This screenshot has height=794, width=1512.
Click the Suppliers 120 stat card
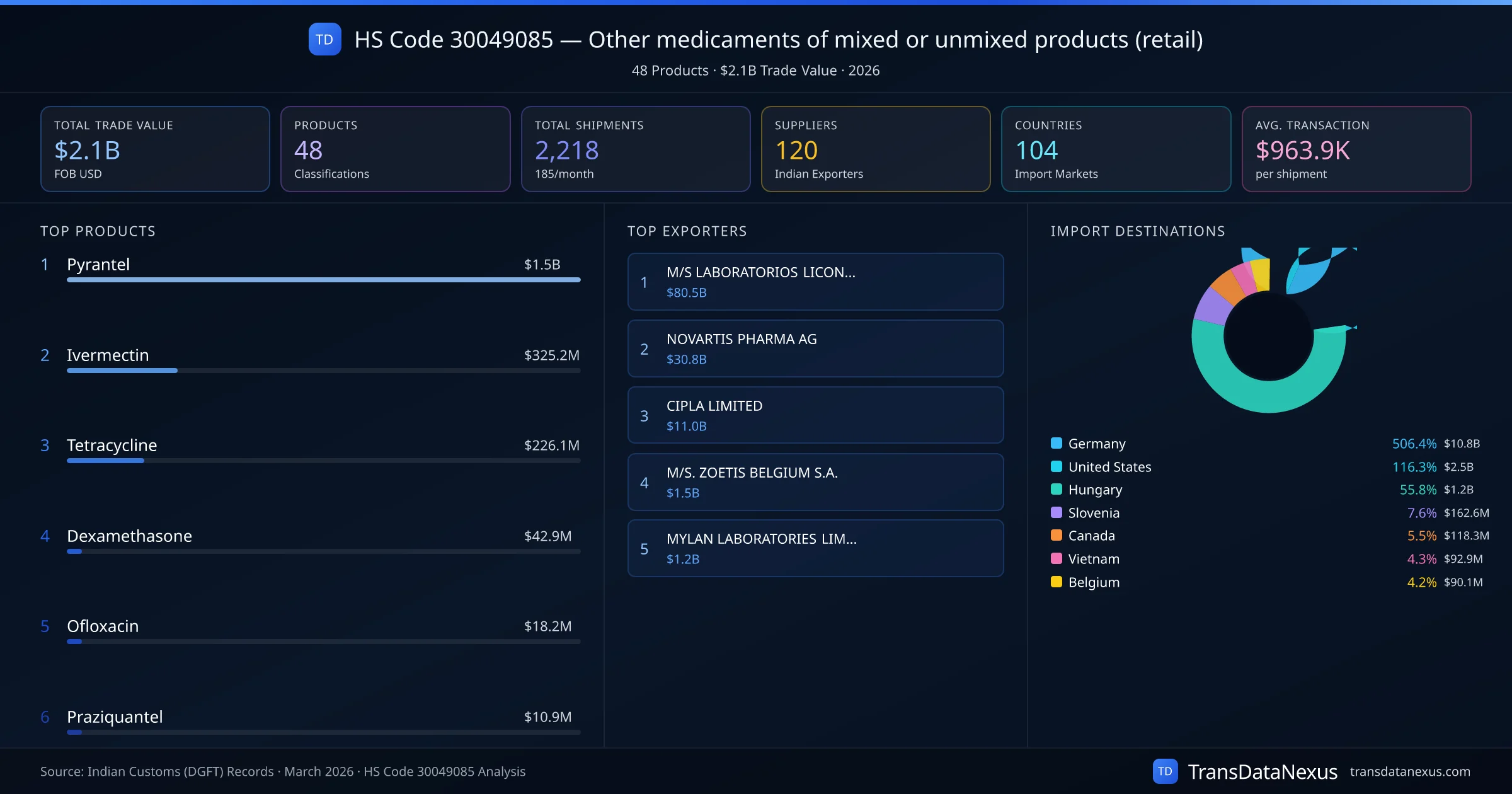click(875, 149)
